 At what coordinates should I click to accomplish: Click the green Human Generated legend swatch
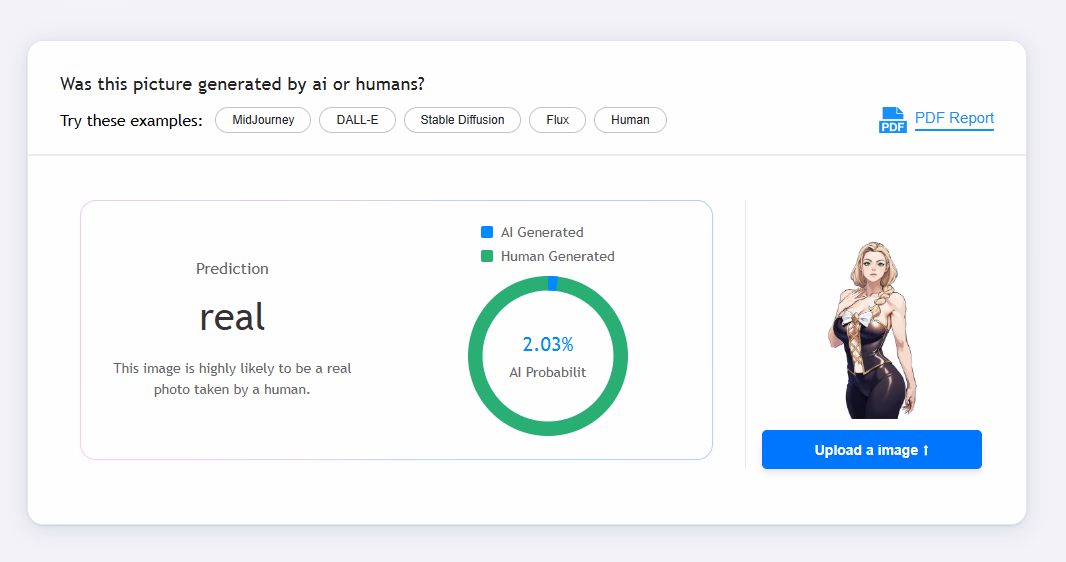point(487,256)
